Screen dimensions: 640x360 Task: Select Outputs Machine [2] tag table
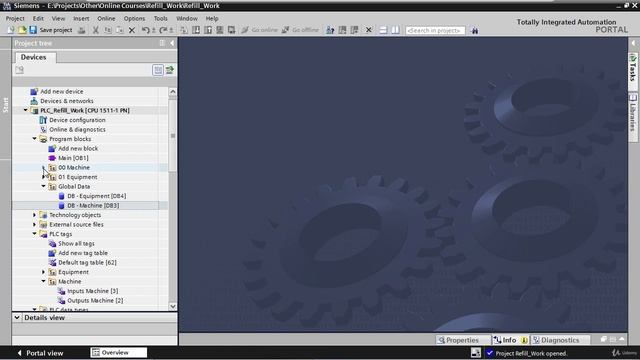[95, 300]
